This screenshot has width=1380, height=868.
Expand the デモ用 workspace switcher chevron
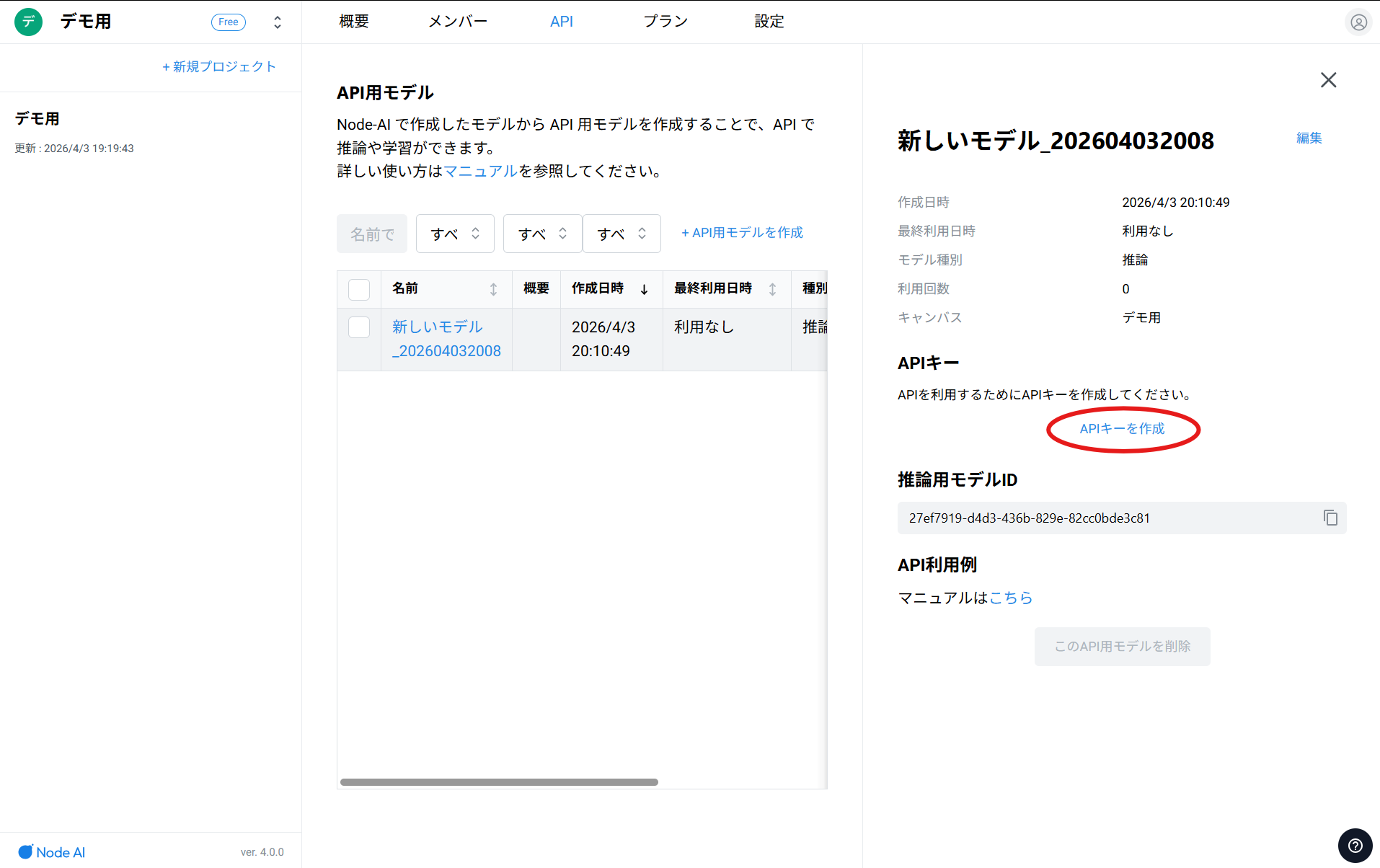click(278, 22)
